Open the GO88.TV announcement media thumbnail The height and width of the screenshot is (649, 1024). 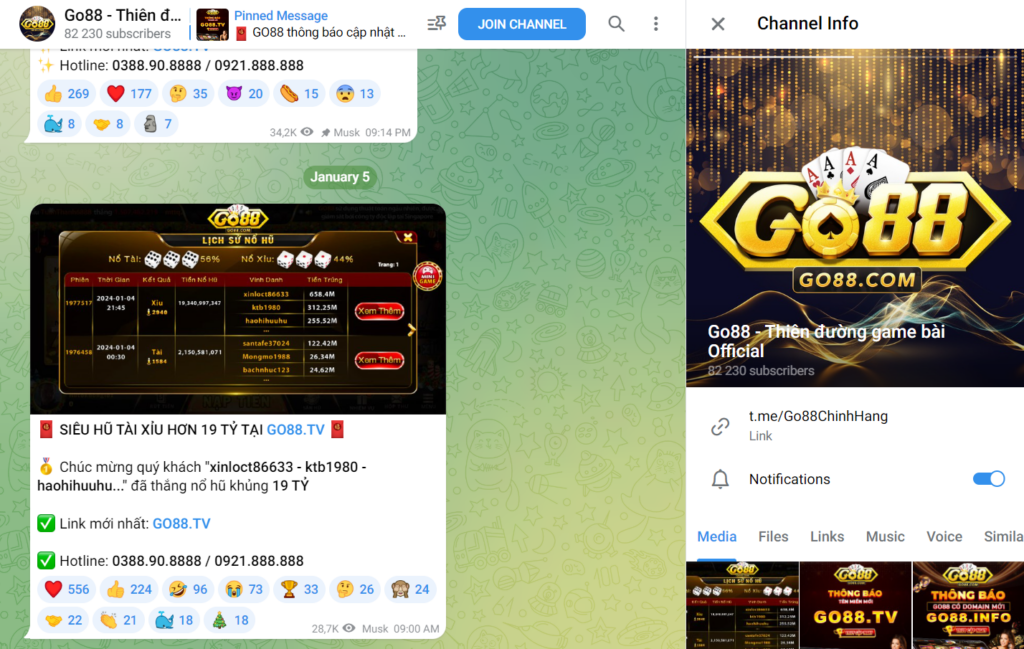[x=856, y=605]
